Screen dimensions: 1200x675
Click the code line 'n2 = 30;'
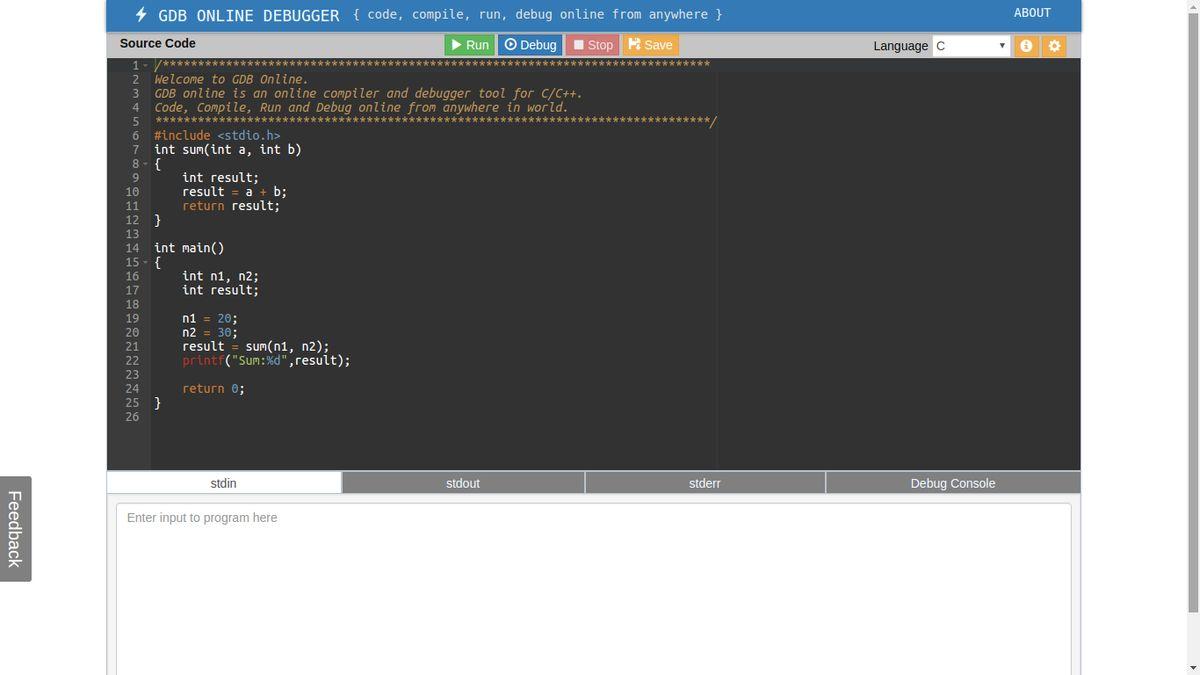(210, 332)
